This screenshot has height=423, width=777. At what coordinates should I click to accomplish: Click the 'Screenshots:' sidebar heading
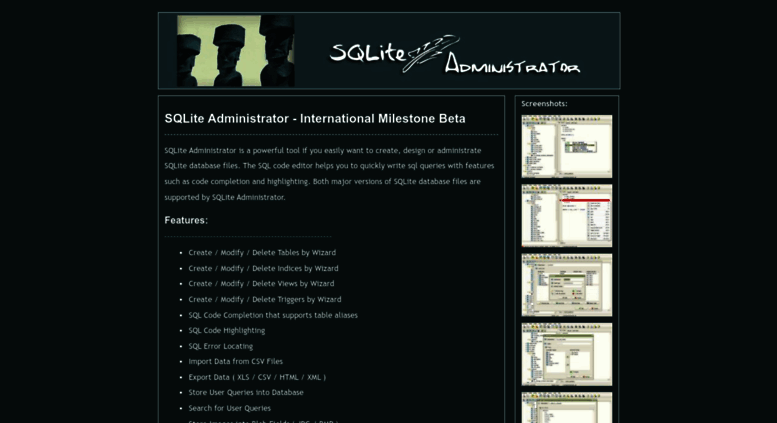[544, 104]
